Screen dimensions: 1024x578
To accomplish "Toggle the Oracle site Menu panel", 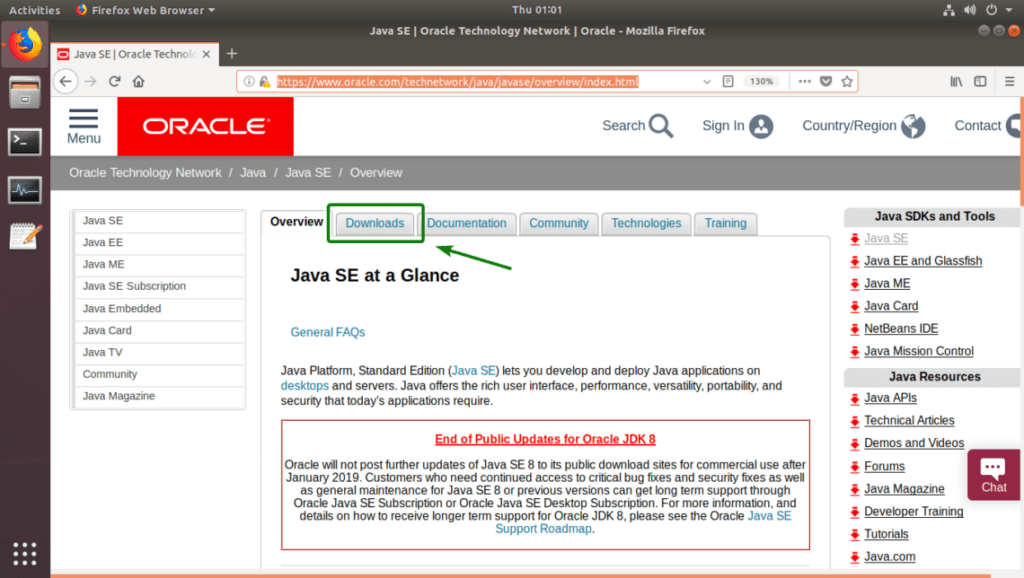I will (84, 125).
